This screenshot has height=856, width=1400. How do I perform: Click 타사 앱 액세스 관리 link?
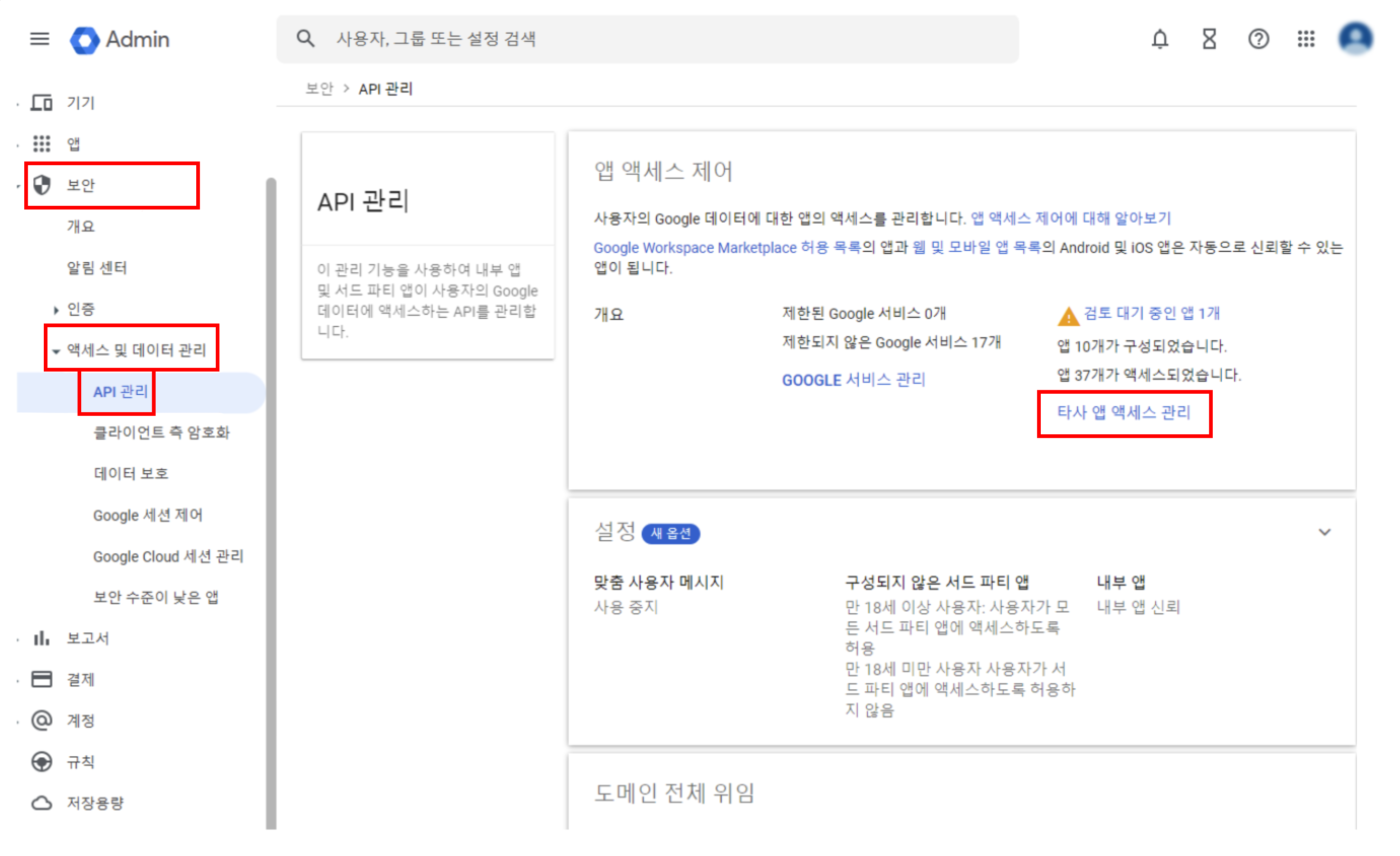tap(1123, 412)
